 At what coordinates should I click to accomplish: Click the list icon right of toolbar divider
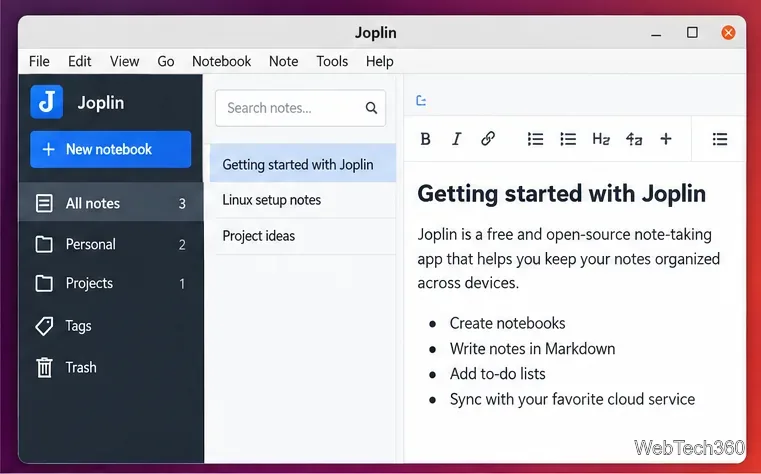point(720,139)
